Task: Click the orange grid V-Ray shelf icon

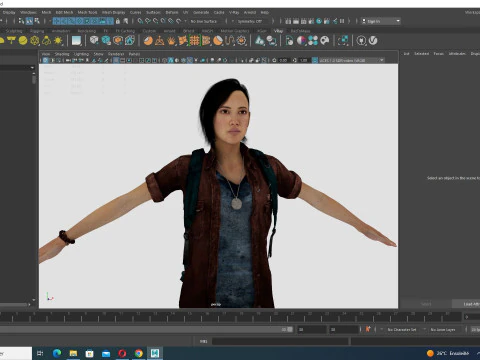Action: pyautogui.click(x=195, y=41)
